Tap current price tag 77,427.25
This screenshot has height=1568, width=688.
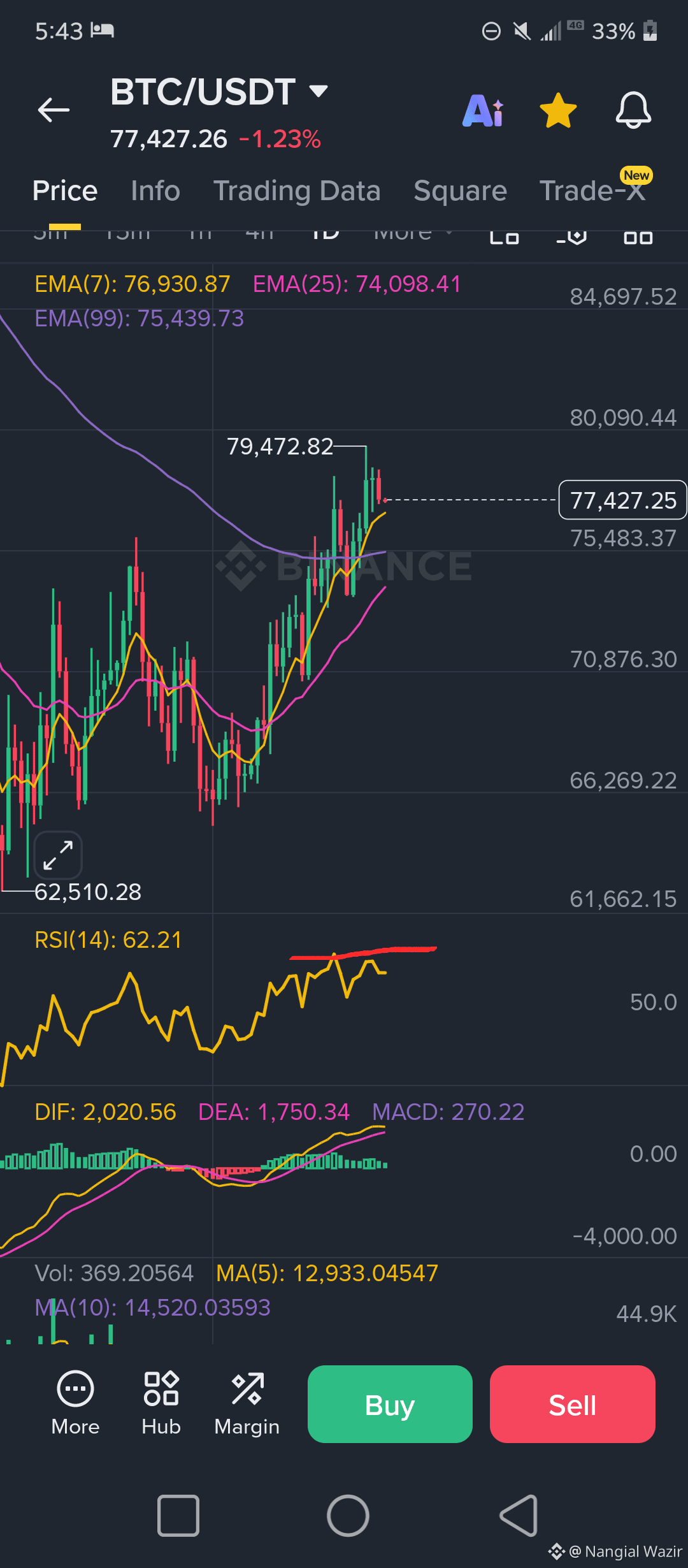(623, 500)
